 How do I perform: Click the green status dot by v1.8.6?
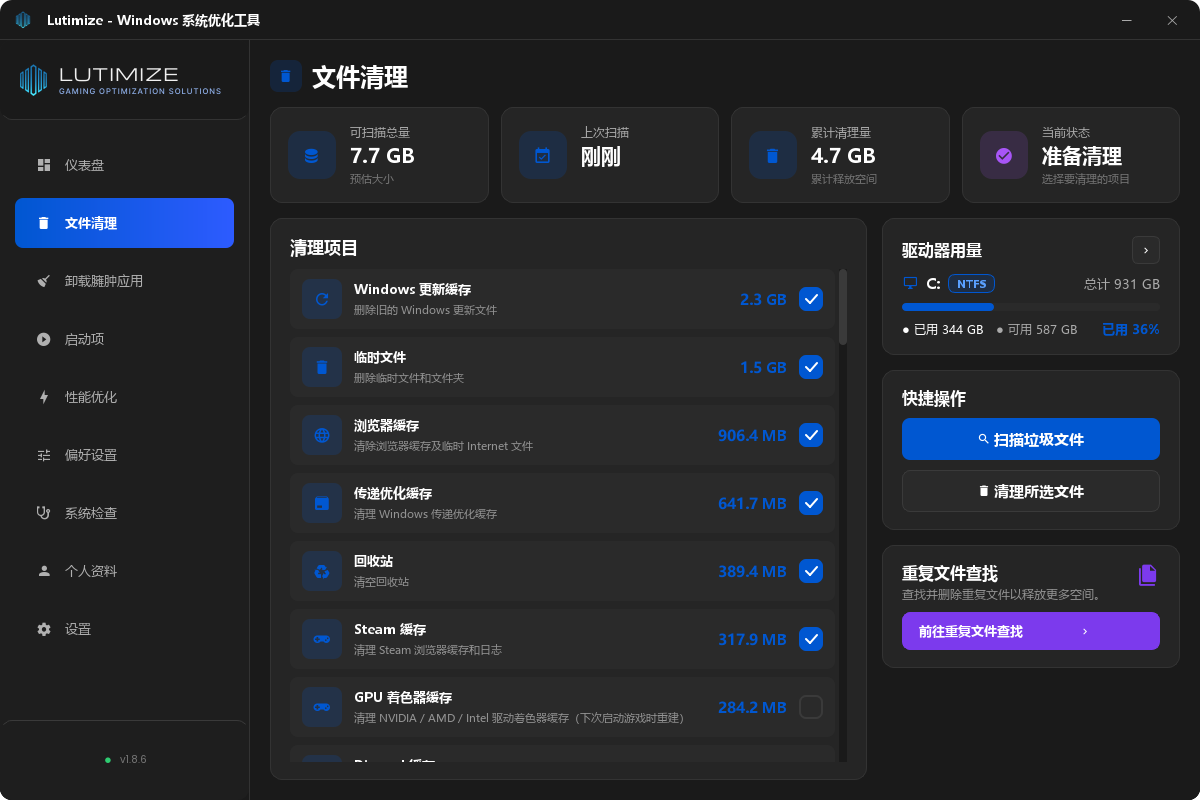pyautogui.click(x=108, y=760)
